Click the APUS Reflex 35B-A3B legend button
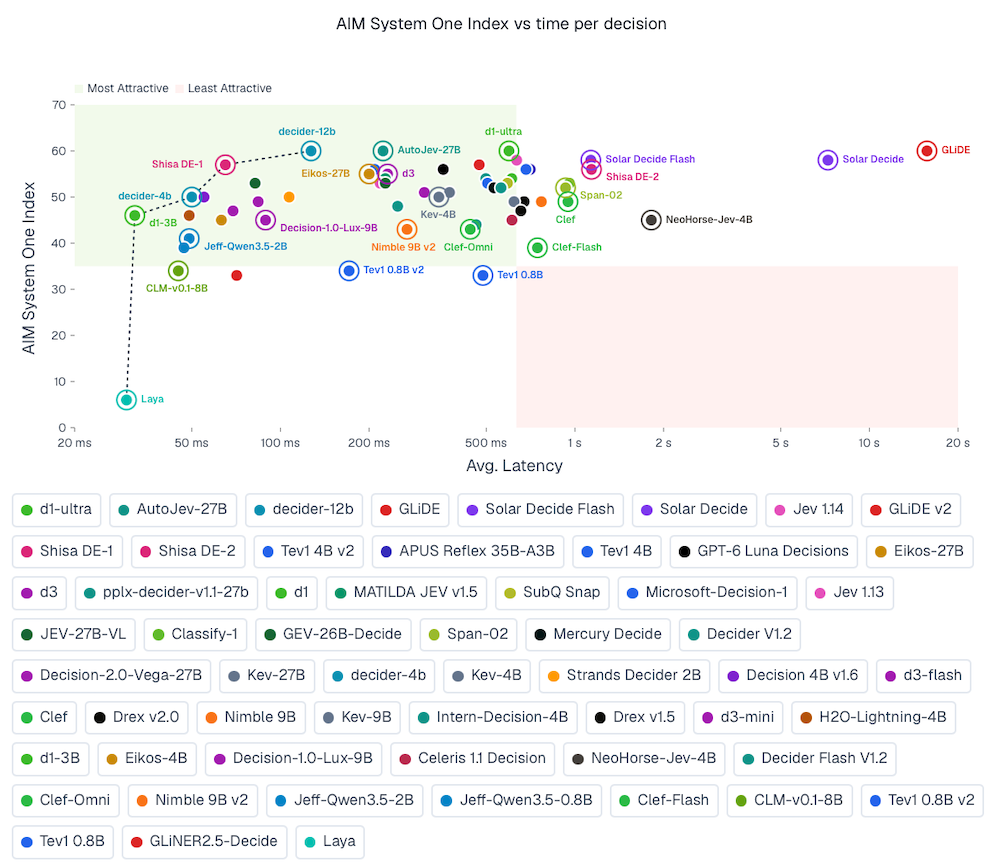Screen dimensions: 1000x862 click(x=467, y=551)
